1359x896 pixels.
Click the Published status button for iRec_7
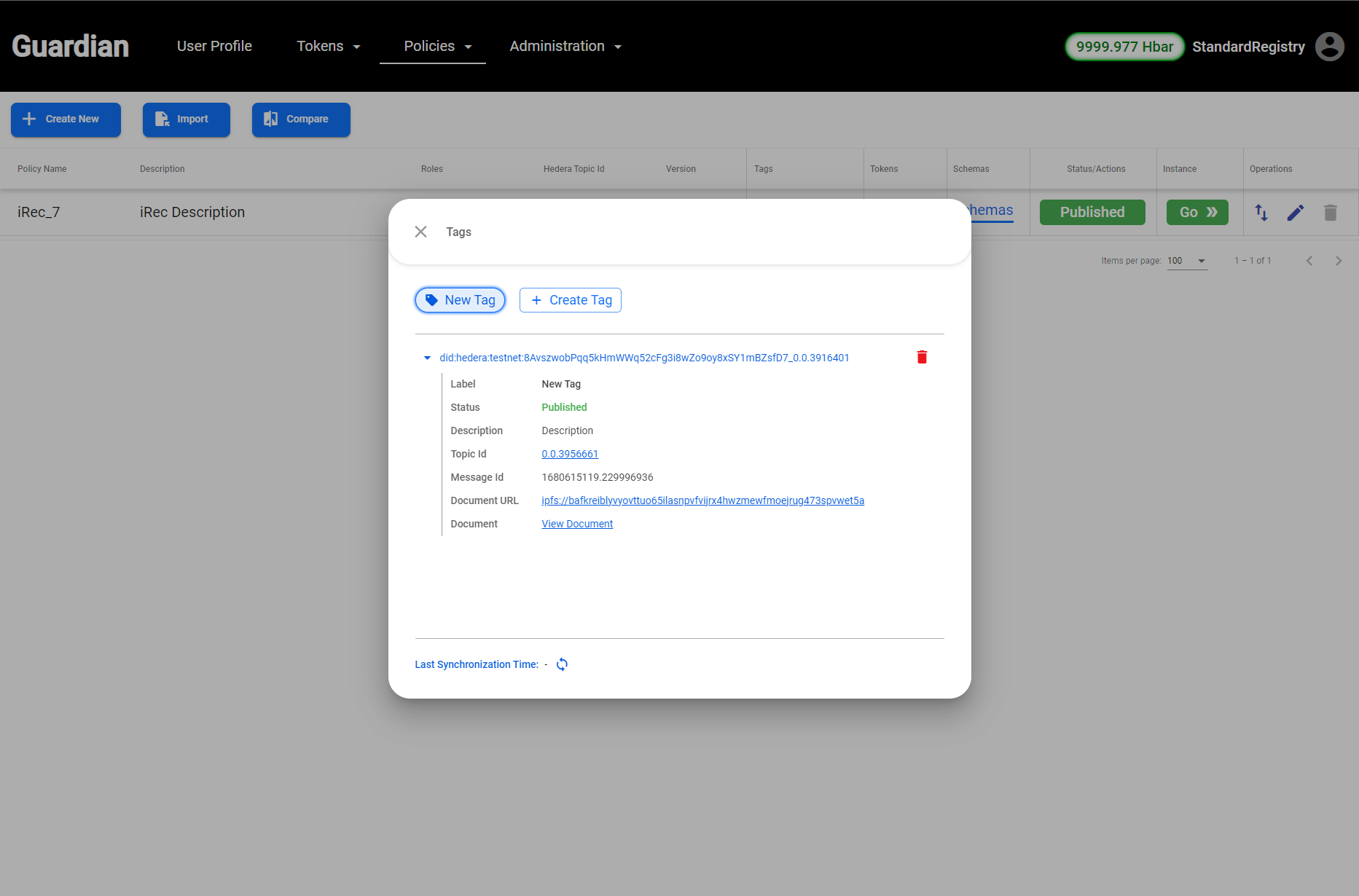[x=1092, y=212]
